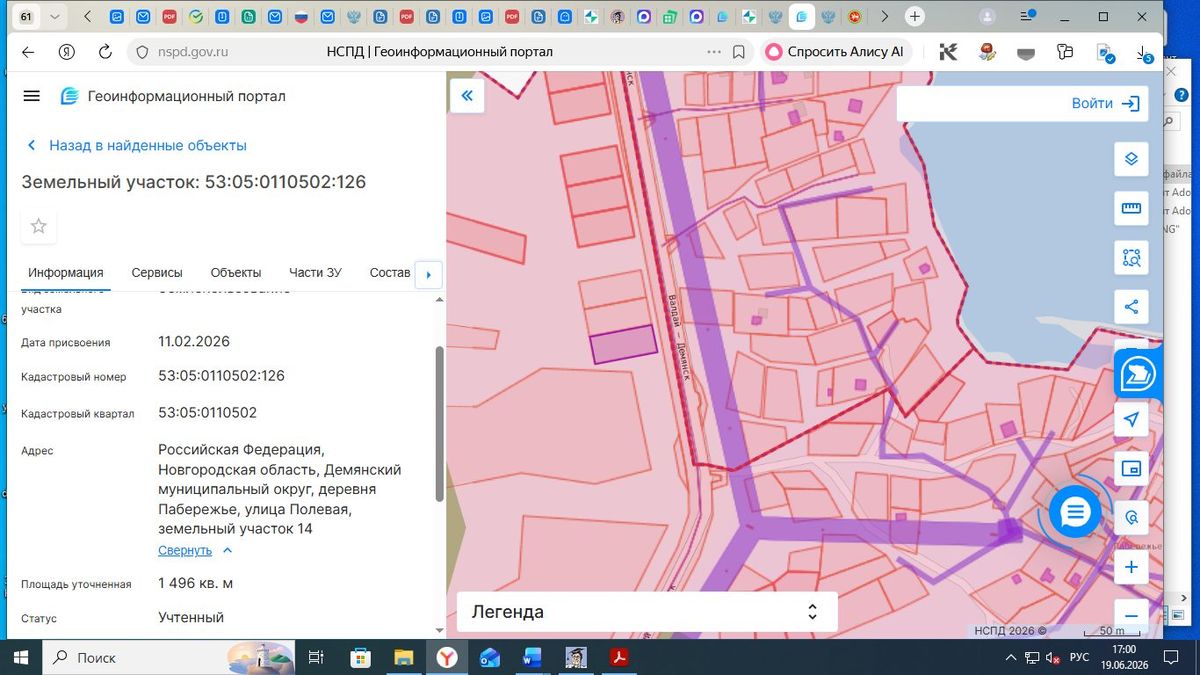
Task: Open the Части ЗУ tab
Action: click(315, 272)
